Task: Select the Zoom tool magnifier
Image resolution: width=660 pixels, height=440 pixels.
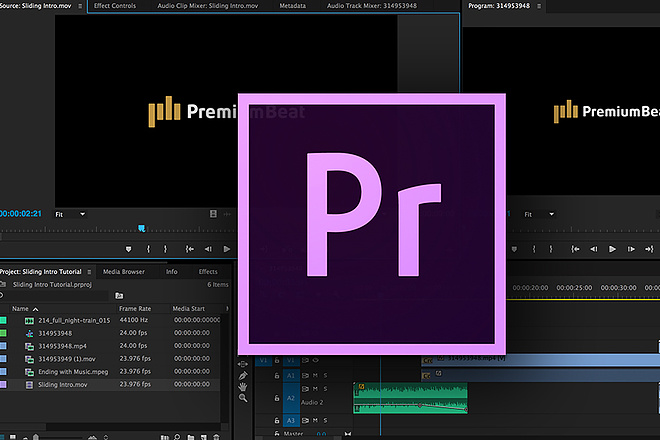Action: tap(243, 398)
